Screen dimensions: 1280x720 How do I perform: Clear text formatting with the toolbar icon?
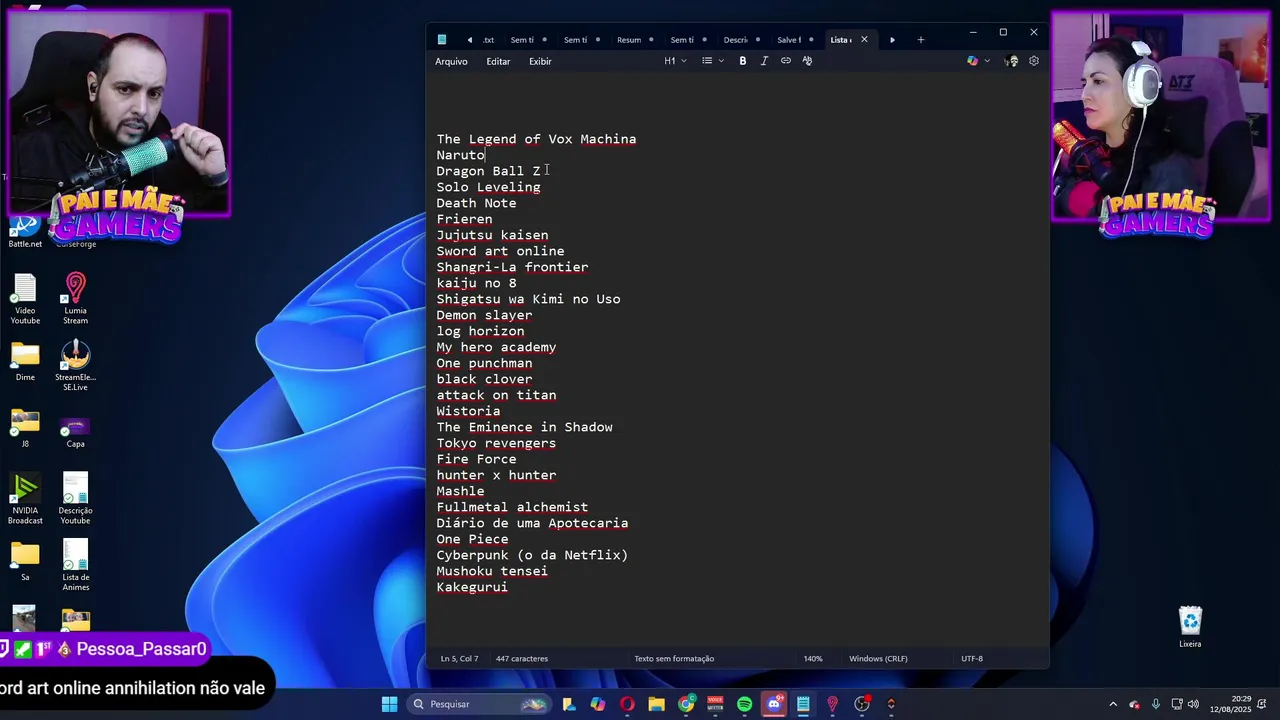click(807, 61)
